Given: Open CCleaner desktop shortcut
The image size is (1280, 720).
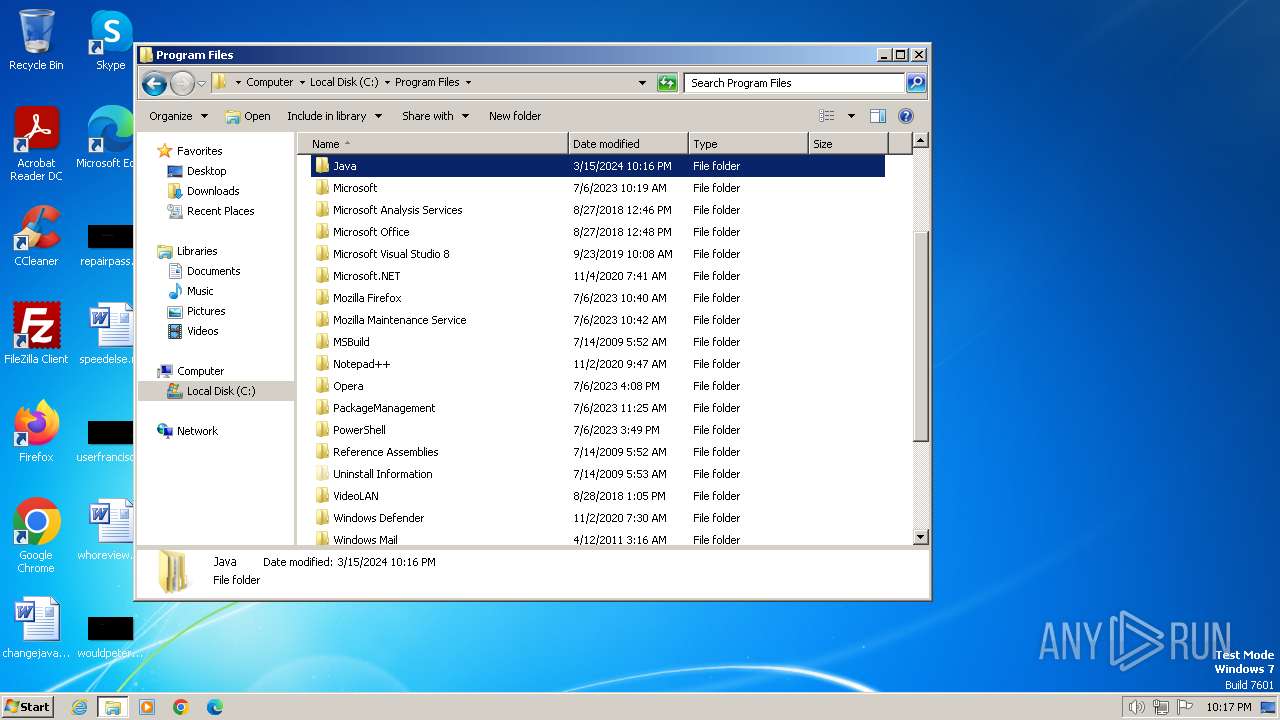Looking at the screenshot, I should (36, 237).
